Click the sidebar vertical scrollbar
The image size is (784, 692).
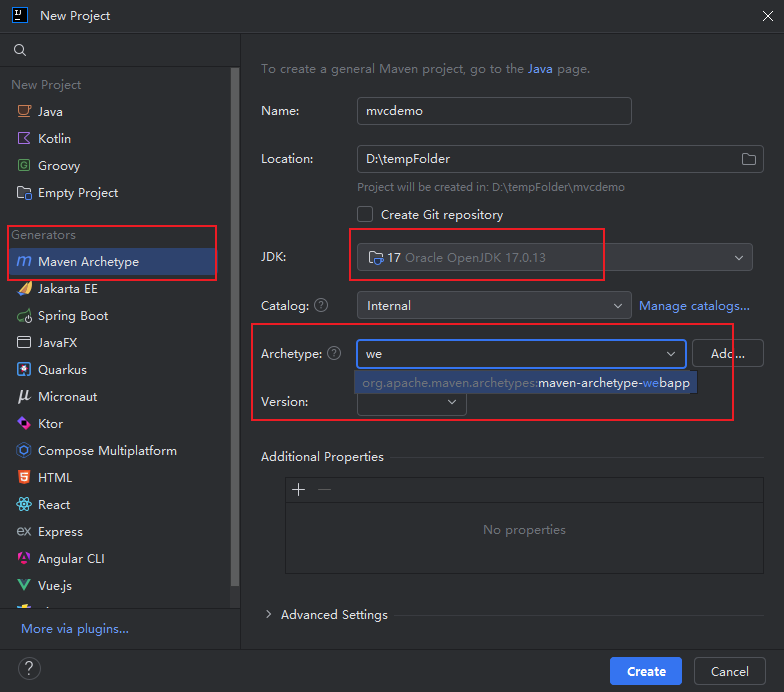[x=234, y=327]
